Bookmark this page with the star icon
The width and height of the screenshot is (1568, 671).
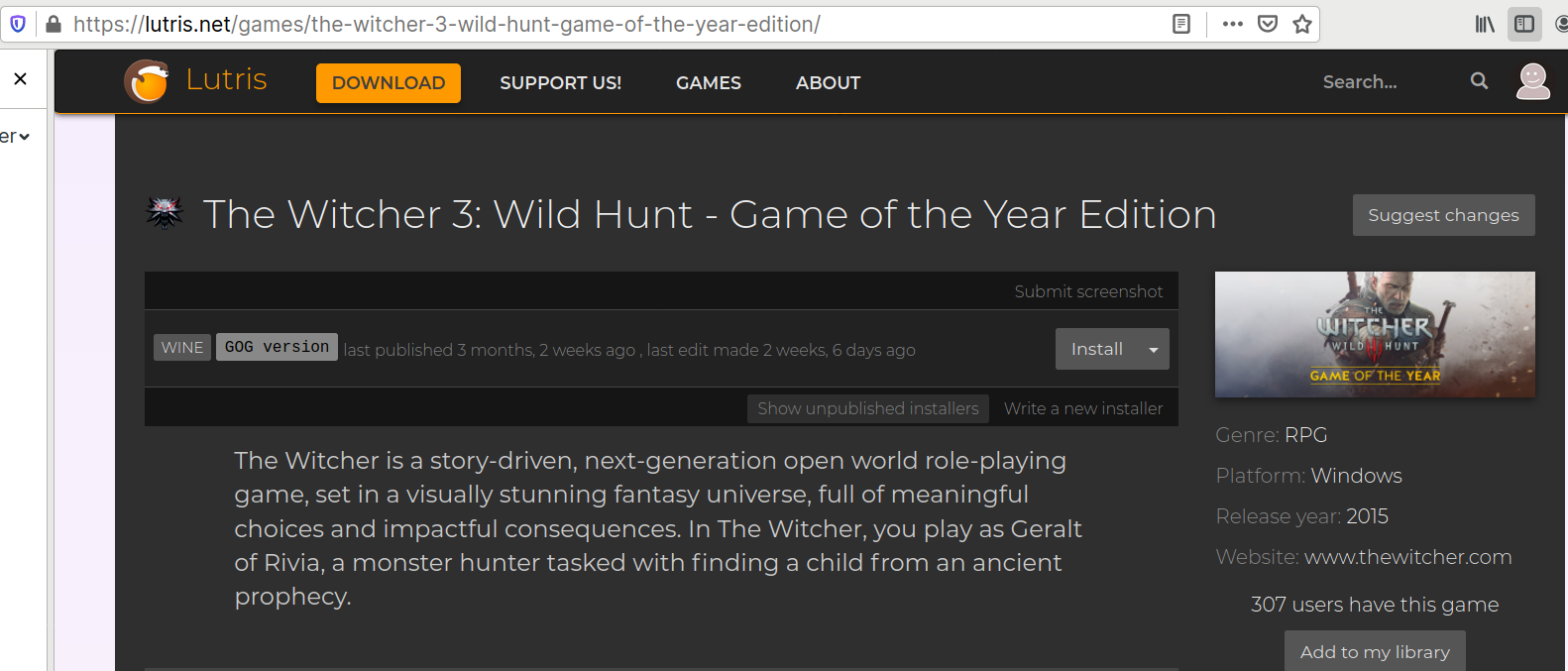click(x=1302, y=24)
